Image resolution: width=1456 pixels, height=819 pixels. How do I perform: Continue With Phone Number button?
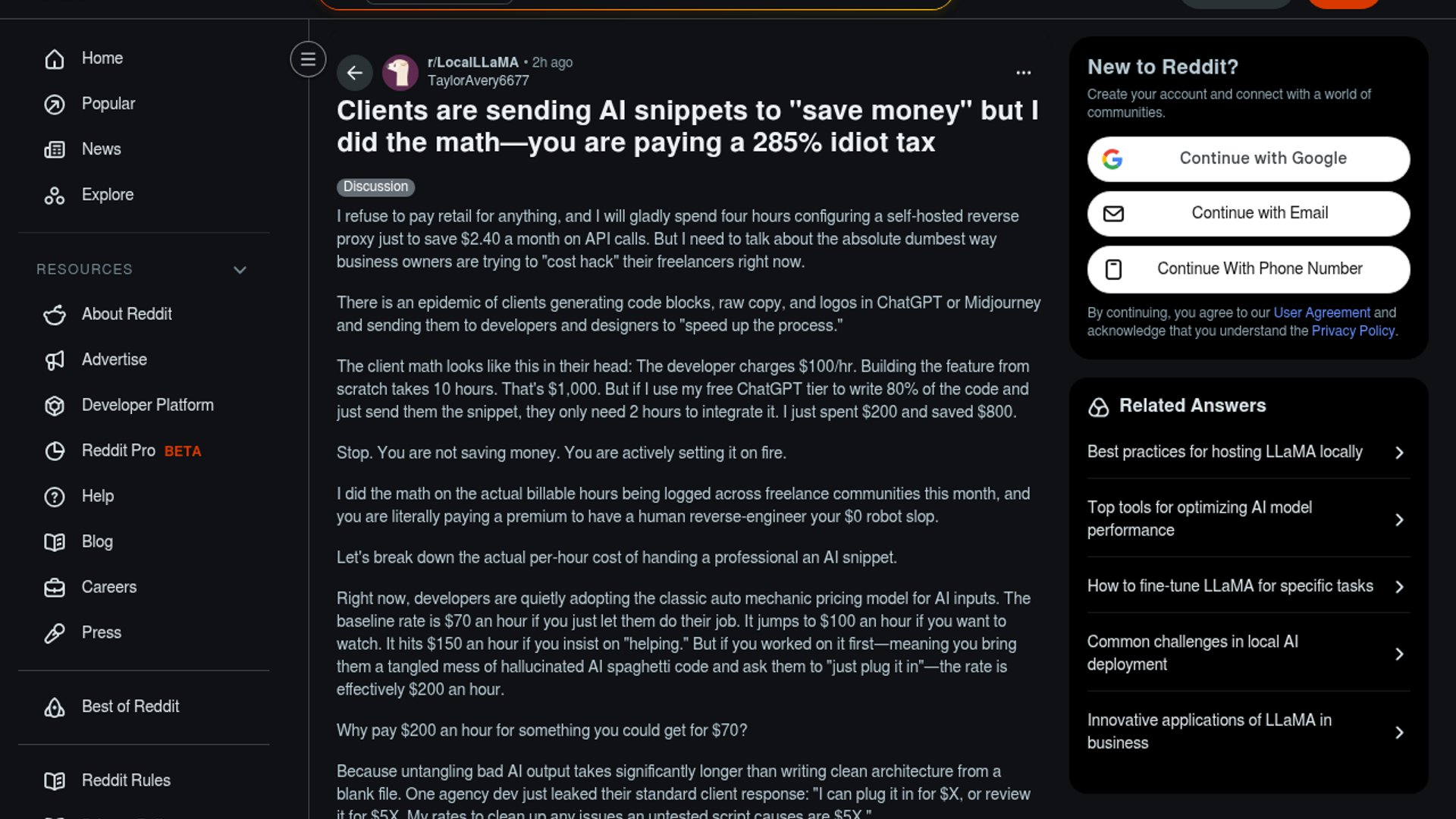pos(1249,268)
